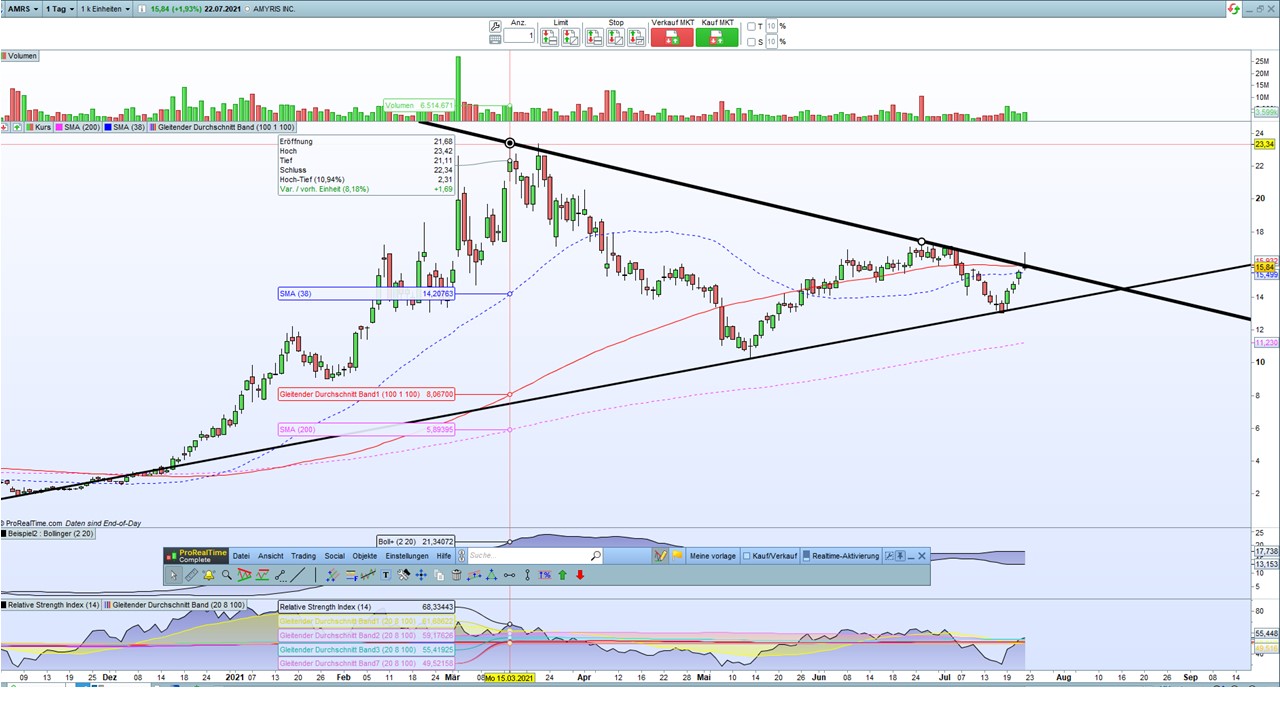Enable the S percent checkbox

pos(751,42)
